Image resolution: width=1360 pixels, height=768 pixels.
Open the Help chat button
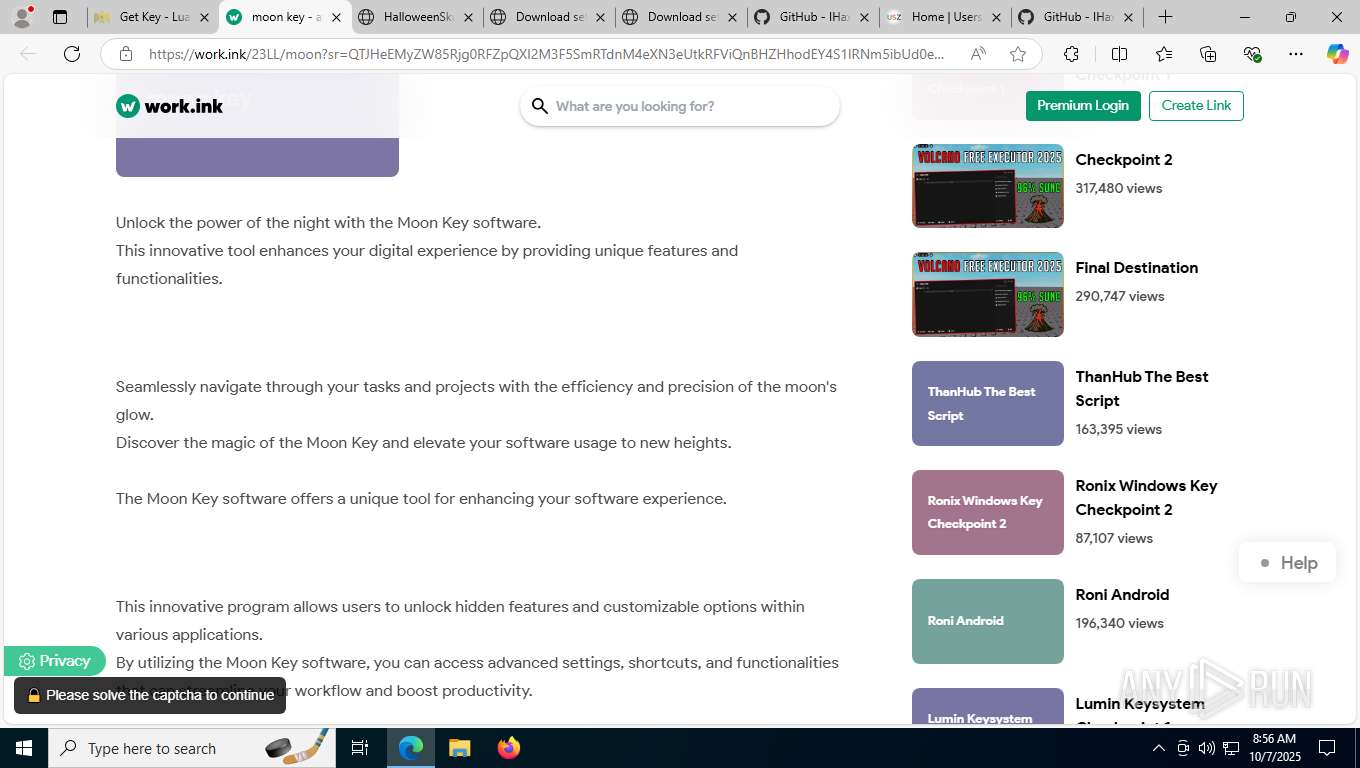[1287, 563]
